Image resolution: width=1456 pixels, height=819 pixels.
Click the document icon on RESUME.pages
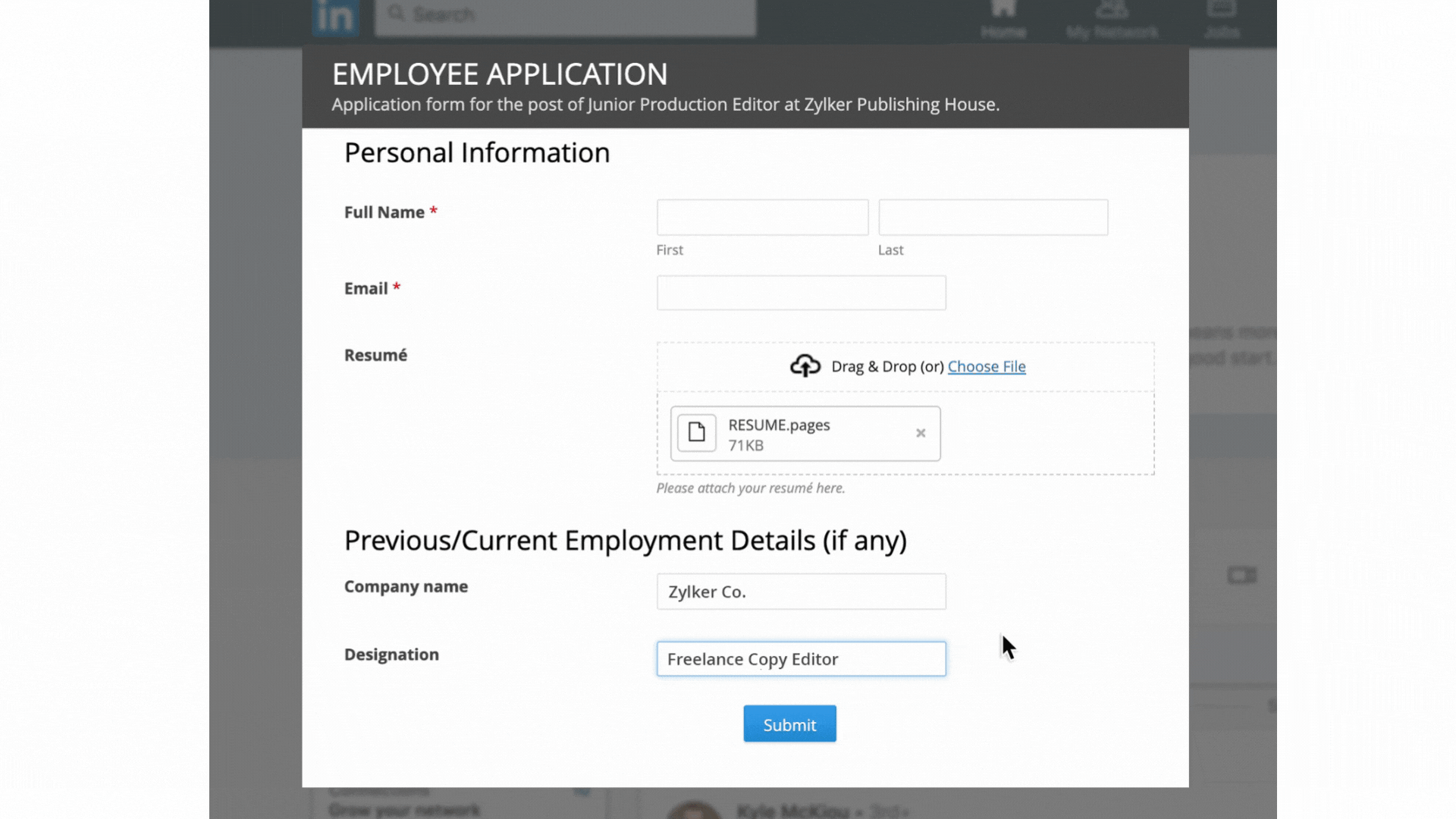[x=696, y=432]
